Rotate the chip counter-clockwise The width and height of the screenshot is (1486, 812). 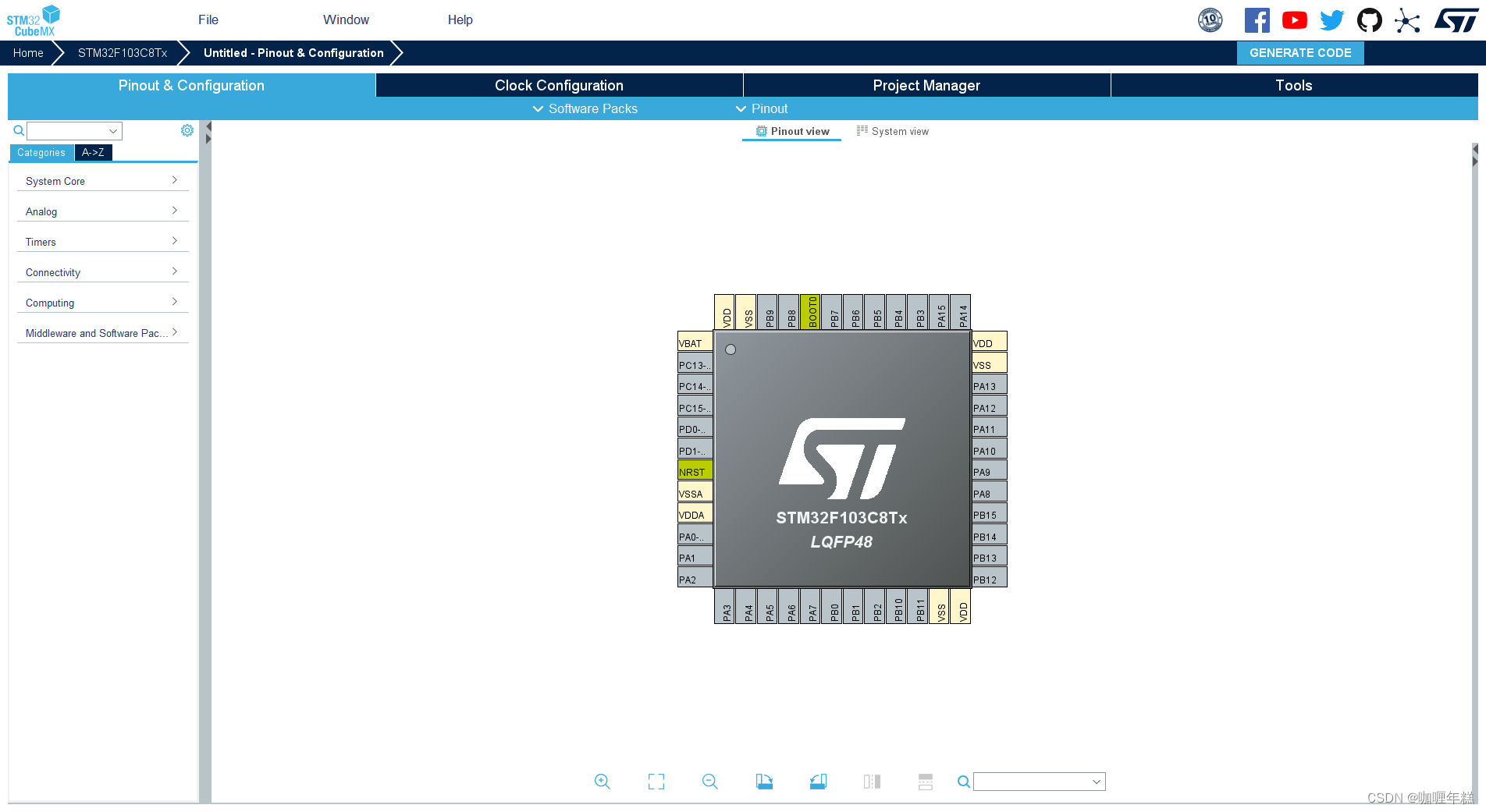[818, 782]
